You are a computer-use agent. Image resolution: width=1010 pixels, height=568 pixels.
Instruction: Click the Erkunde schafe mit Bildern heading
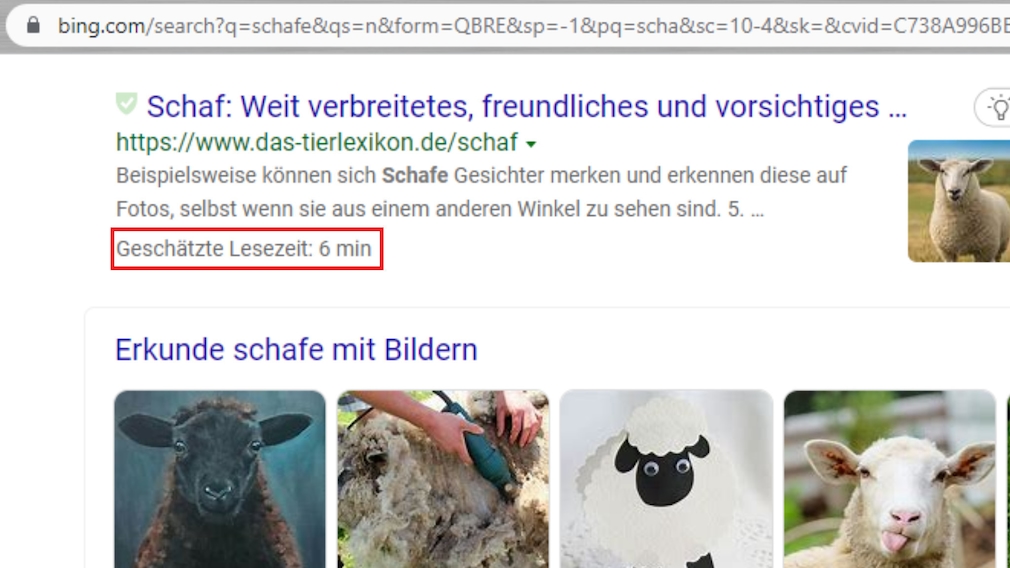296,350
